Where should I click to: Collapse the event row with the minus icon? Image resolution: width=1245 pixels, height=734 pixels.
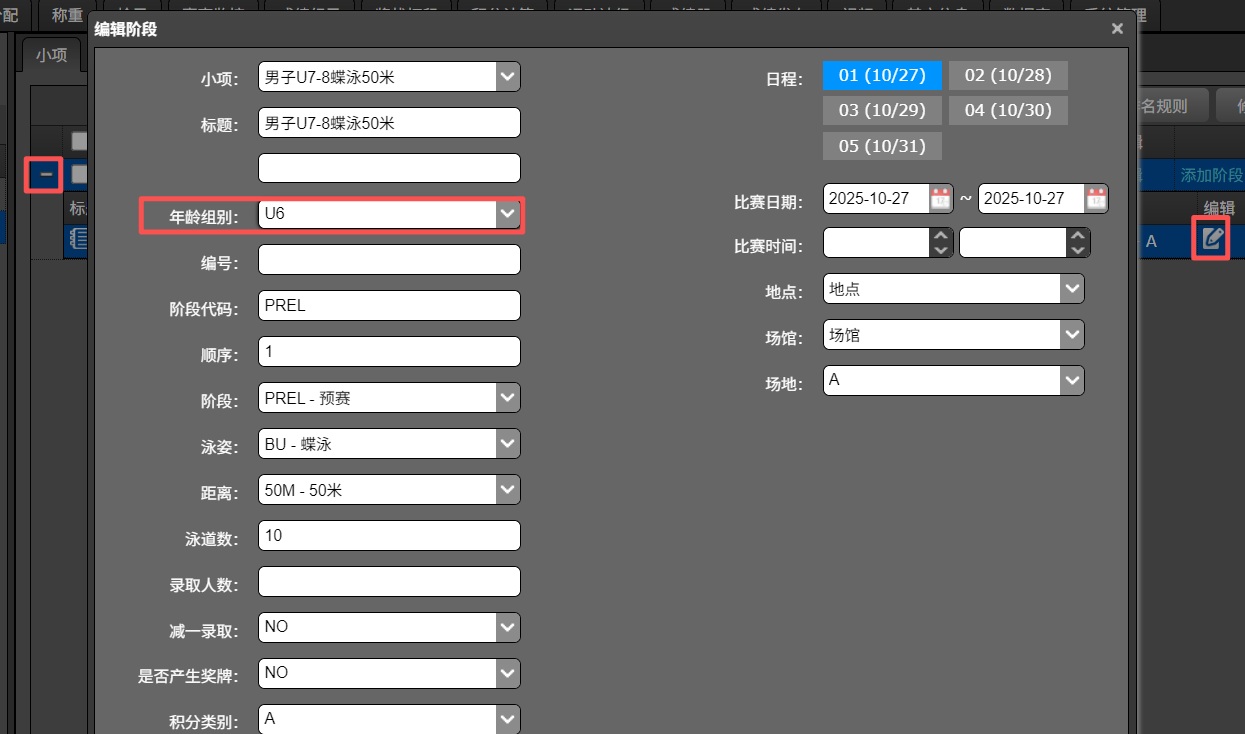[x=45, y=175]
